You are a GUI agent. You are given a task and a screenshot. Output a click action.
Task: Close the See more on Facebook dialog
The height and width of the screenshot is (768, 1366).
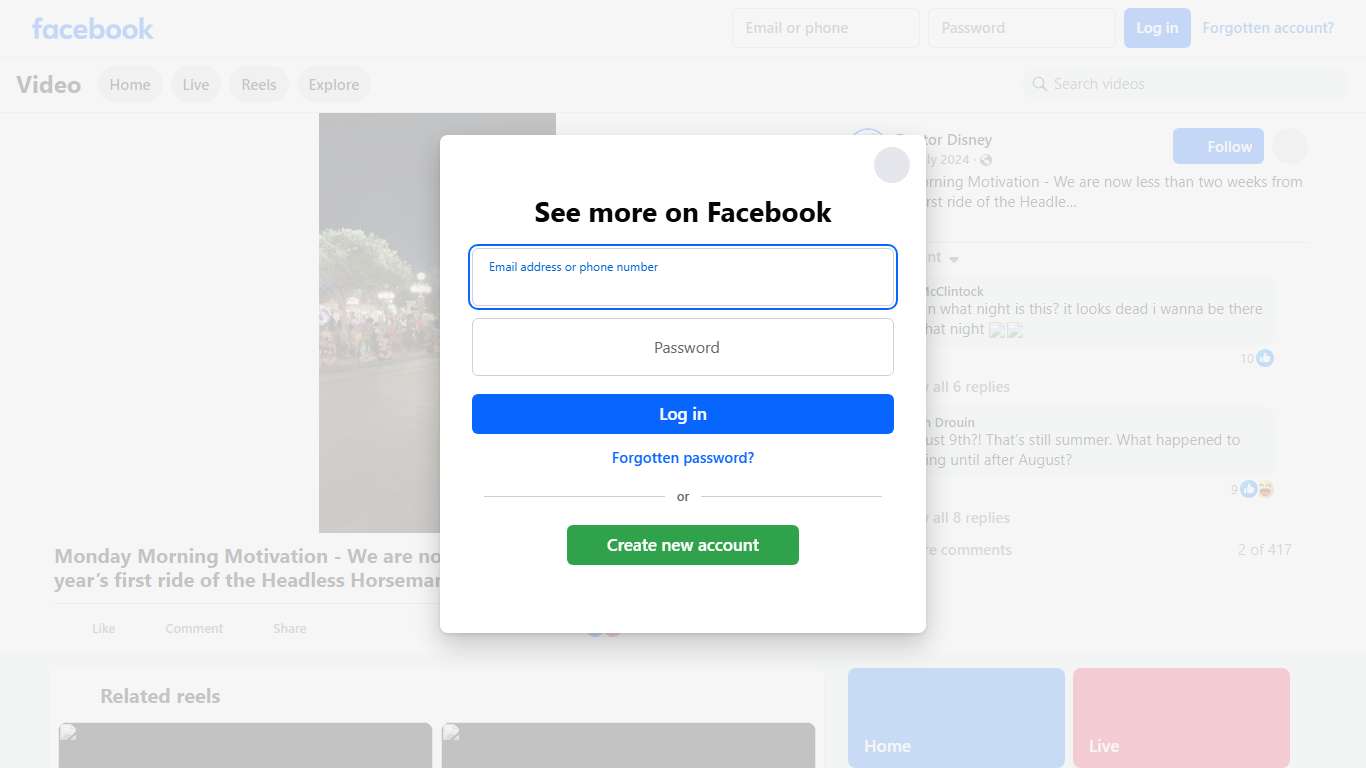pos(891,165)
